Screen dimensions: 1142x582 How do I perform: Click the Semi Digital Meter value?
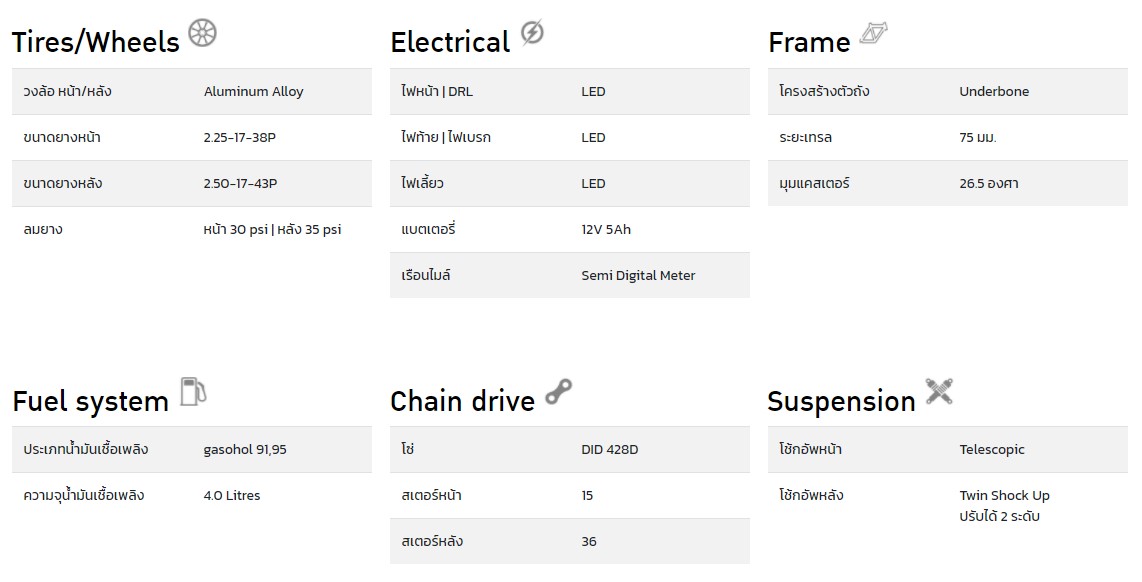[638, 275]
